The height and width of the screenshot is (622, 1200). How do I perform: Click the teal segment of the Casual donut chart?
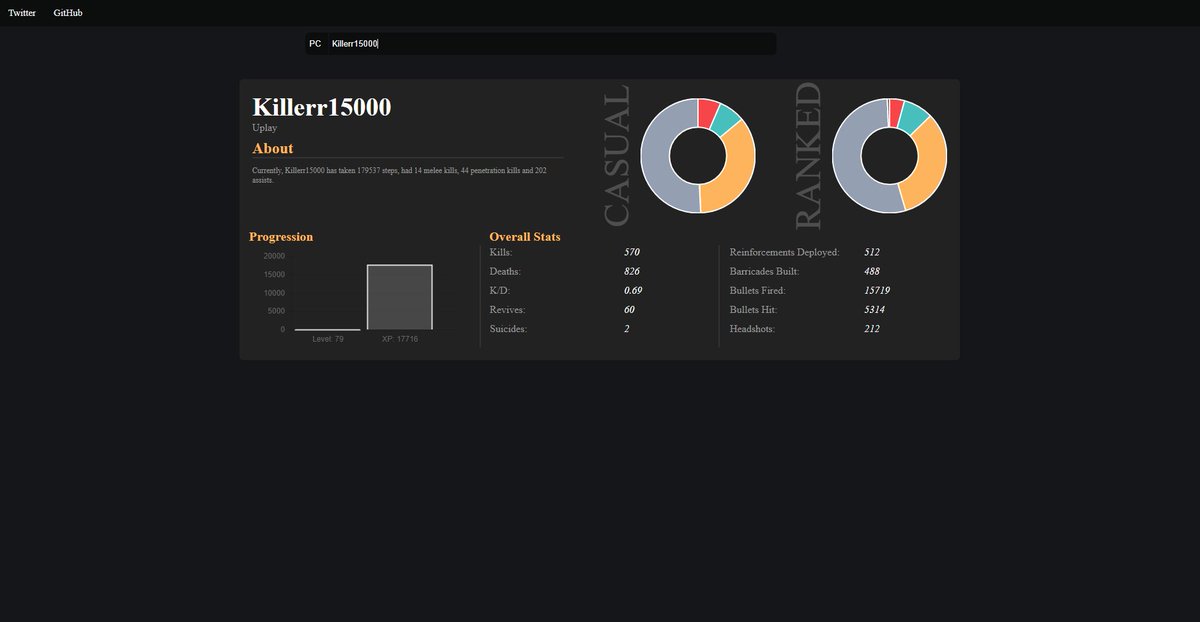[727, 120]
